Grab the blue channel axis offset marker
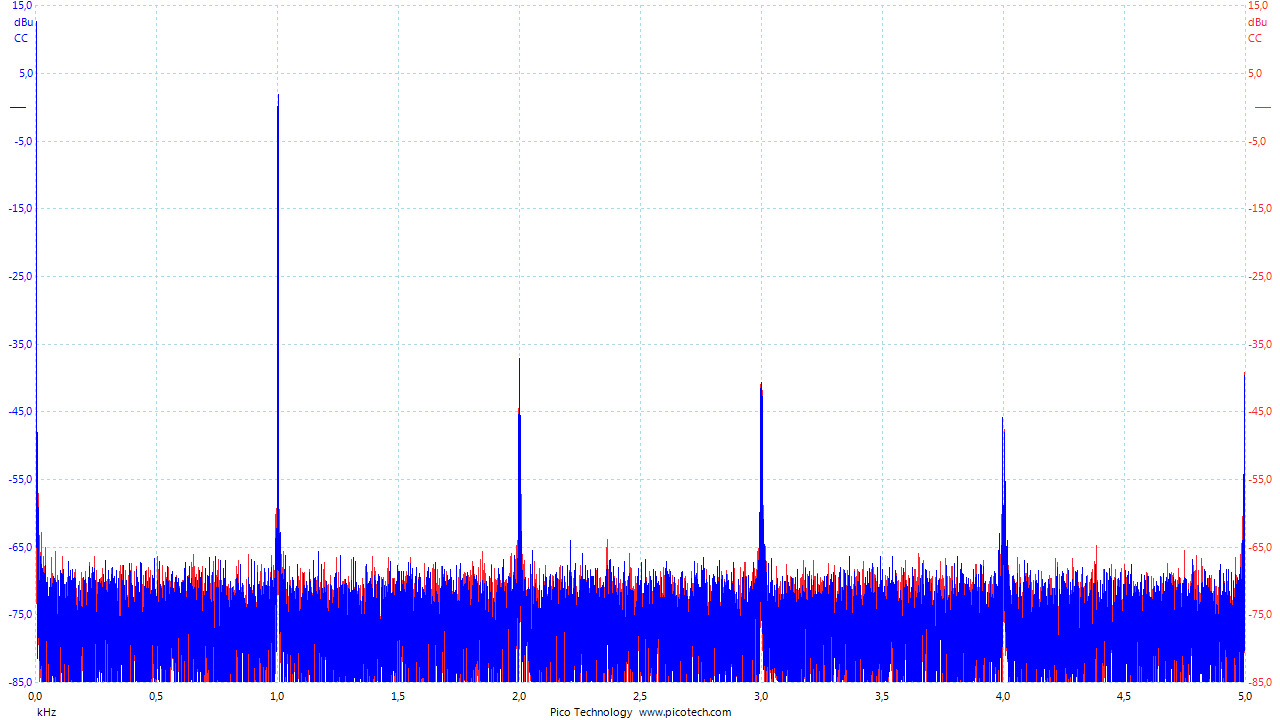 click(x=18, y=107)
